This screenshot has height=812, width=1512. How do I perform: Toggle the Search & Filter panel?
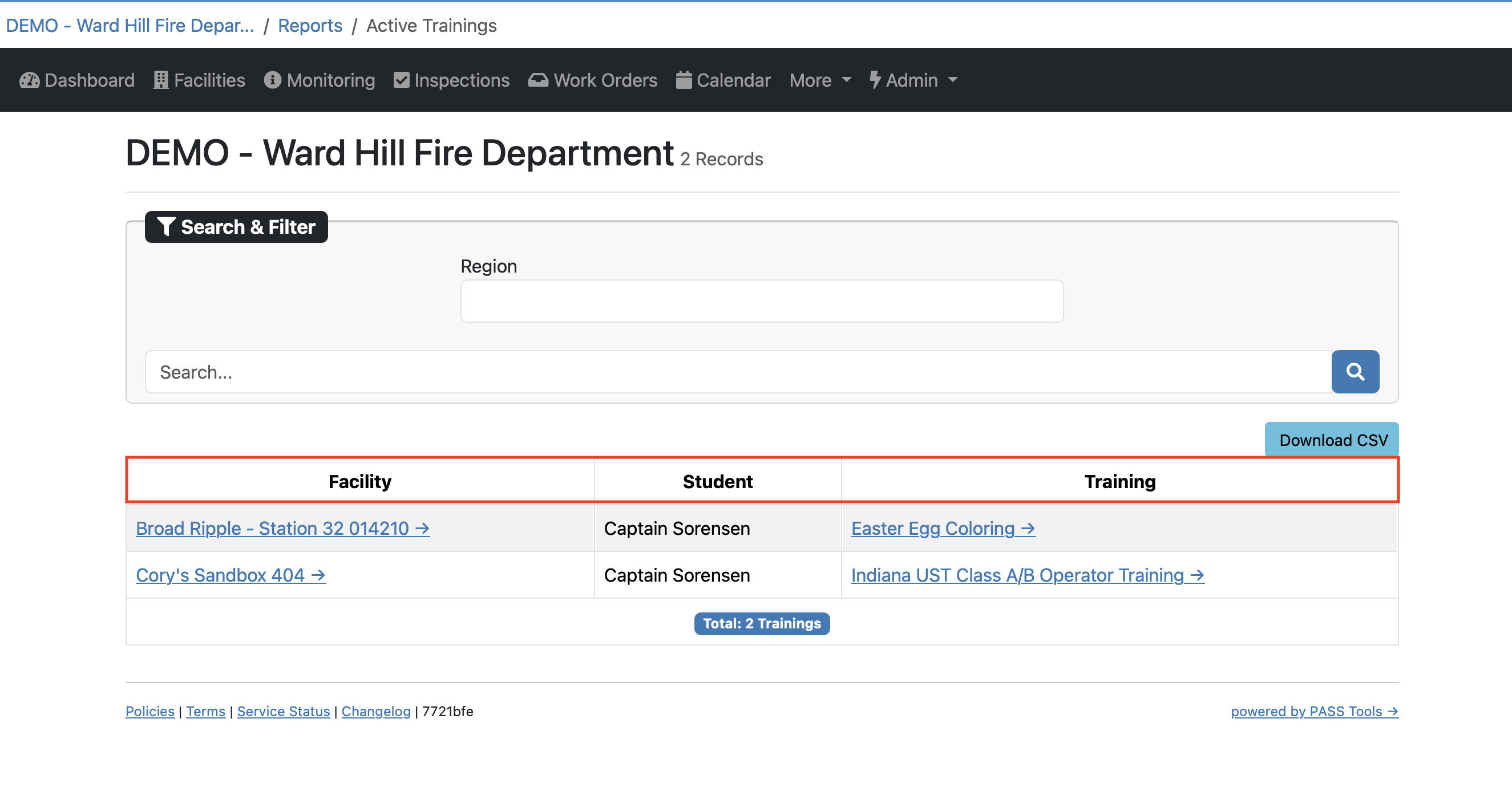tap(236, 227)
